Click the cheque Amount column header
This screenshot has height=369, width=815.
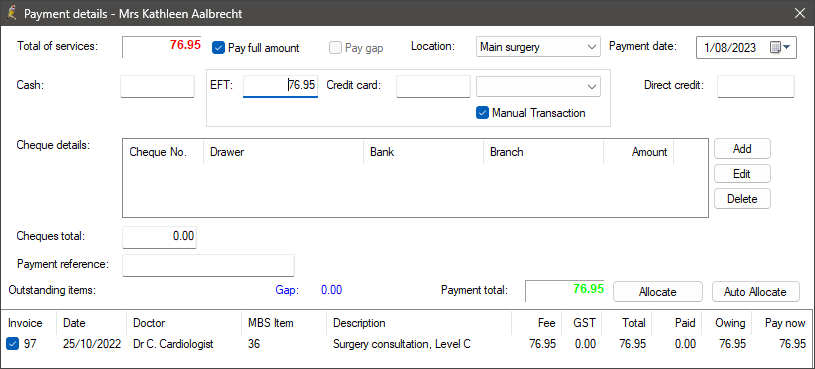tap(639, 152)
